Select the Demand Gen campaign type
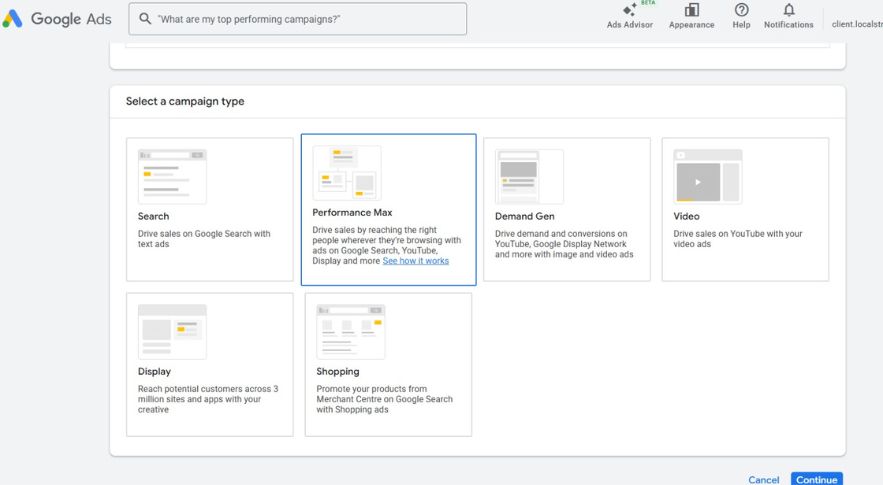This screenshot has height=485, width=883. [567, 210]
